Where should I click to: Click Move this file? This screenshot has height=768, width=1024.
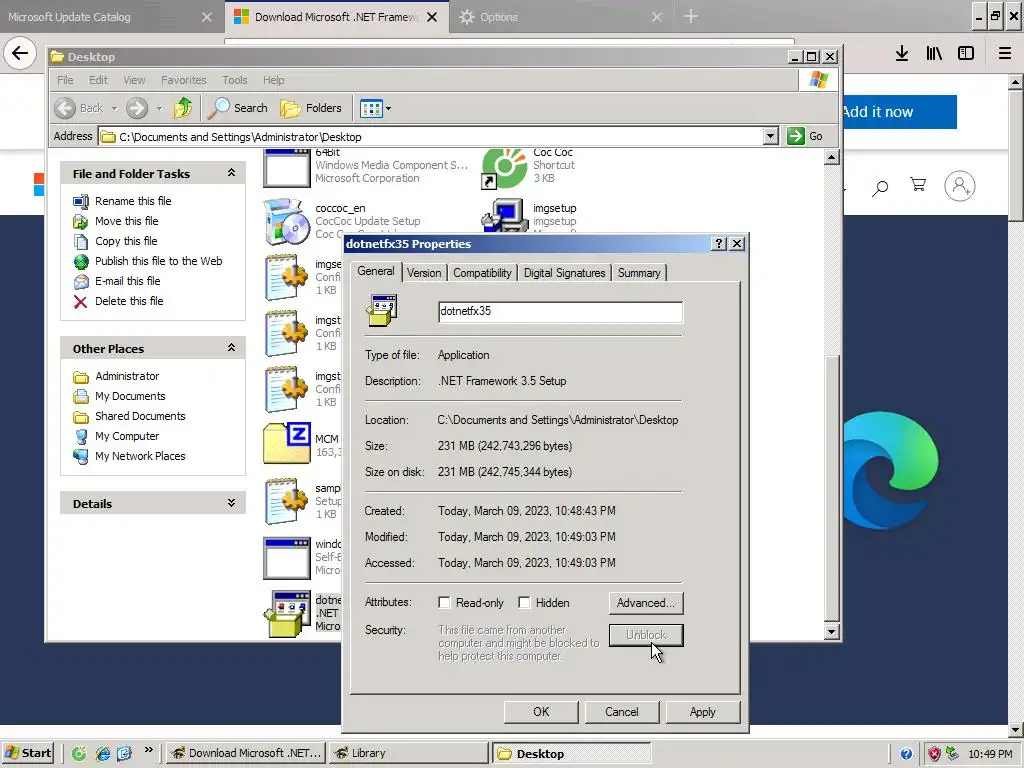click(126, 221)
